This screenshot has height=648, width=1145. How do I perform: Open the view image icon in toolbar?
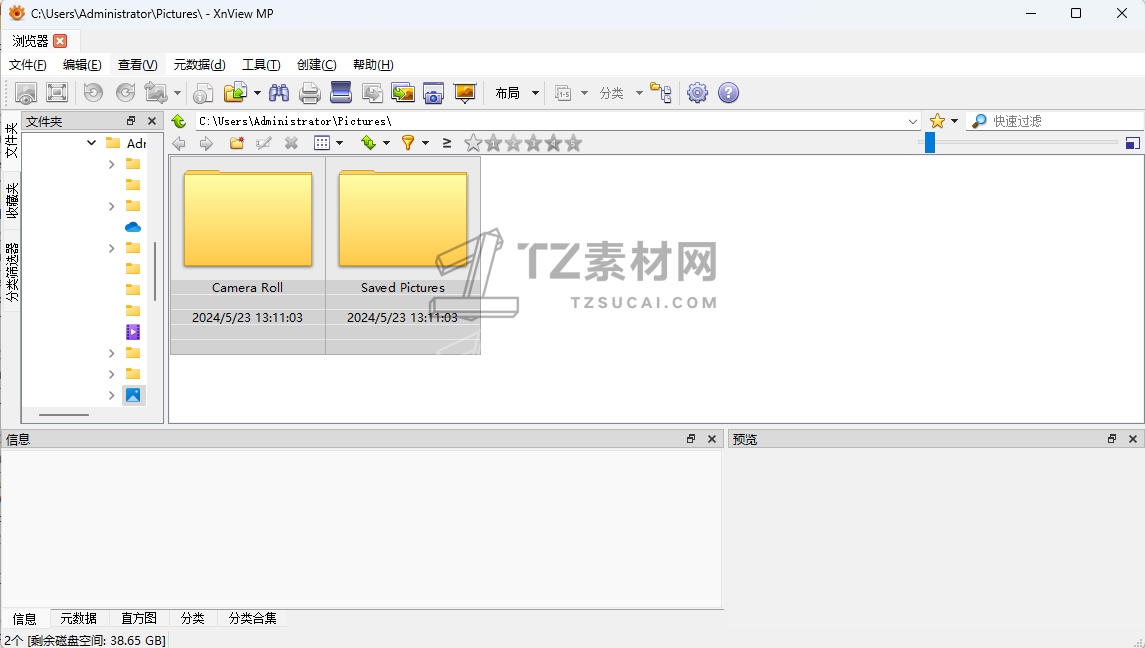point(26,93)
